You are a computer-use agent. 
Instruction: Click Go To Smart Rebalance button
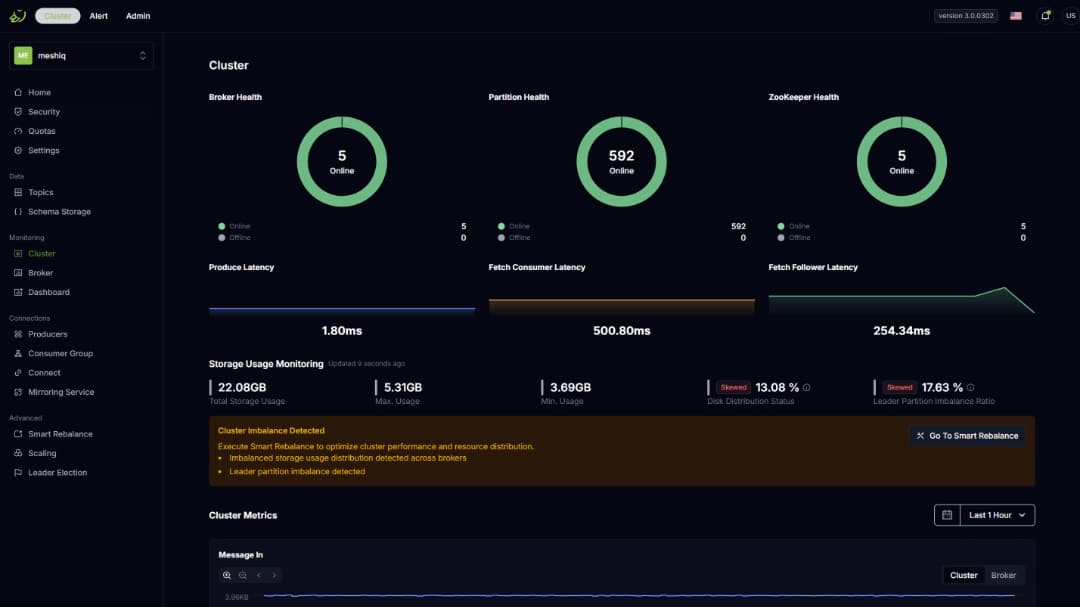click(966, 435)
